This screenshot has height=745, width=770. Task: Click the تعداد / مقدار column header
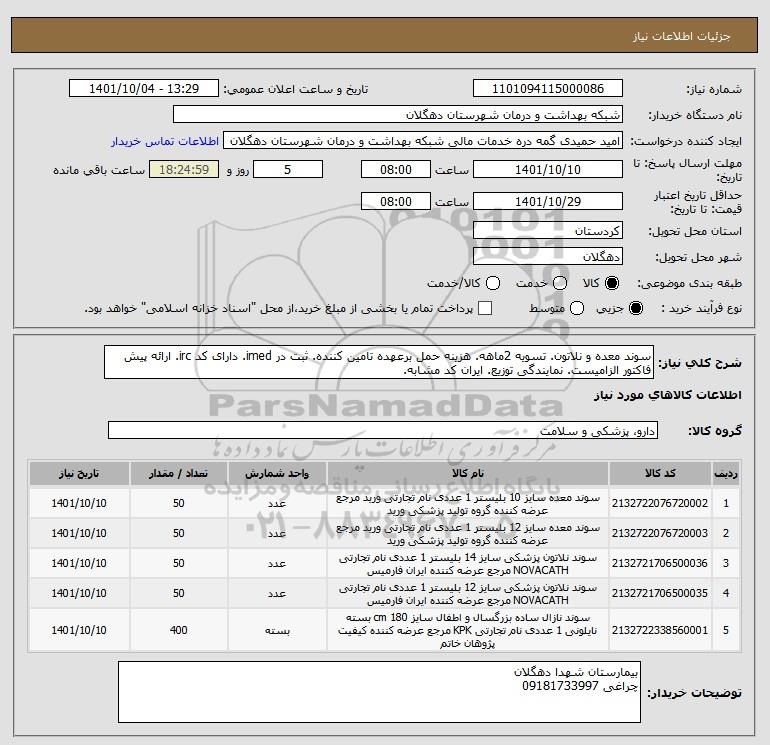(x=178, y=473)
